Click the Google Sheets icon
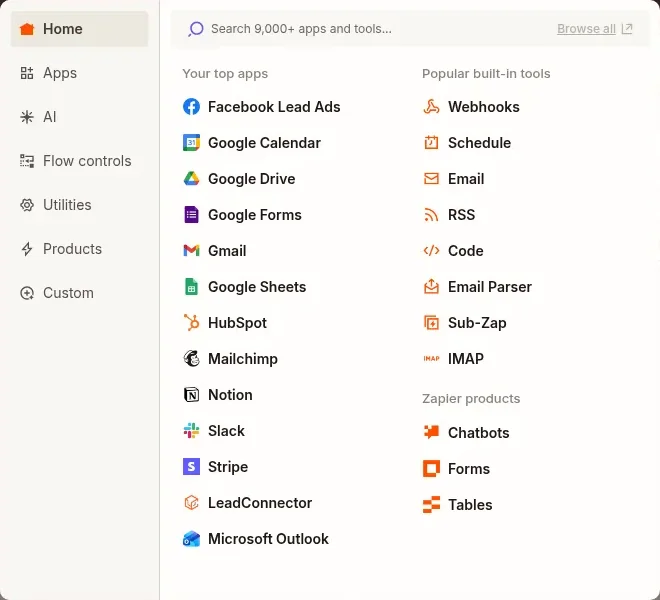This screenshot has height=600, width=660. 192,287
